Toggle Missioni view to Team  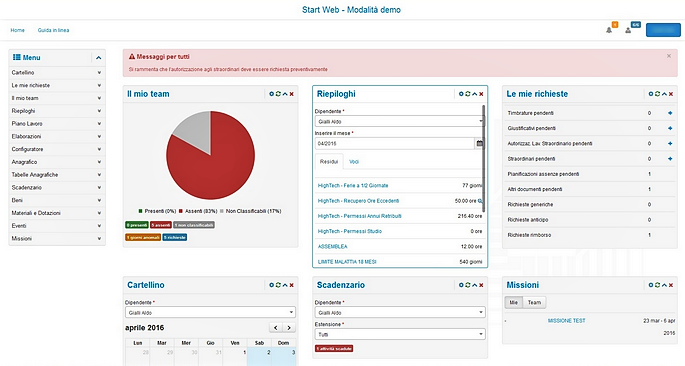(534, 302)
